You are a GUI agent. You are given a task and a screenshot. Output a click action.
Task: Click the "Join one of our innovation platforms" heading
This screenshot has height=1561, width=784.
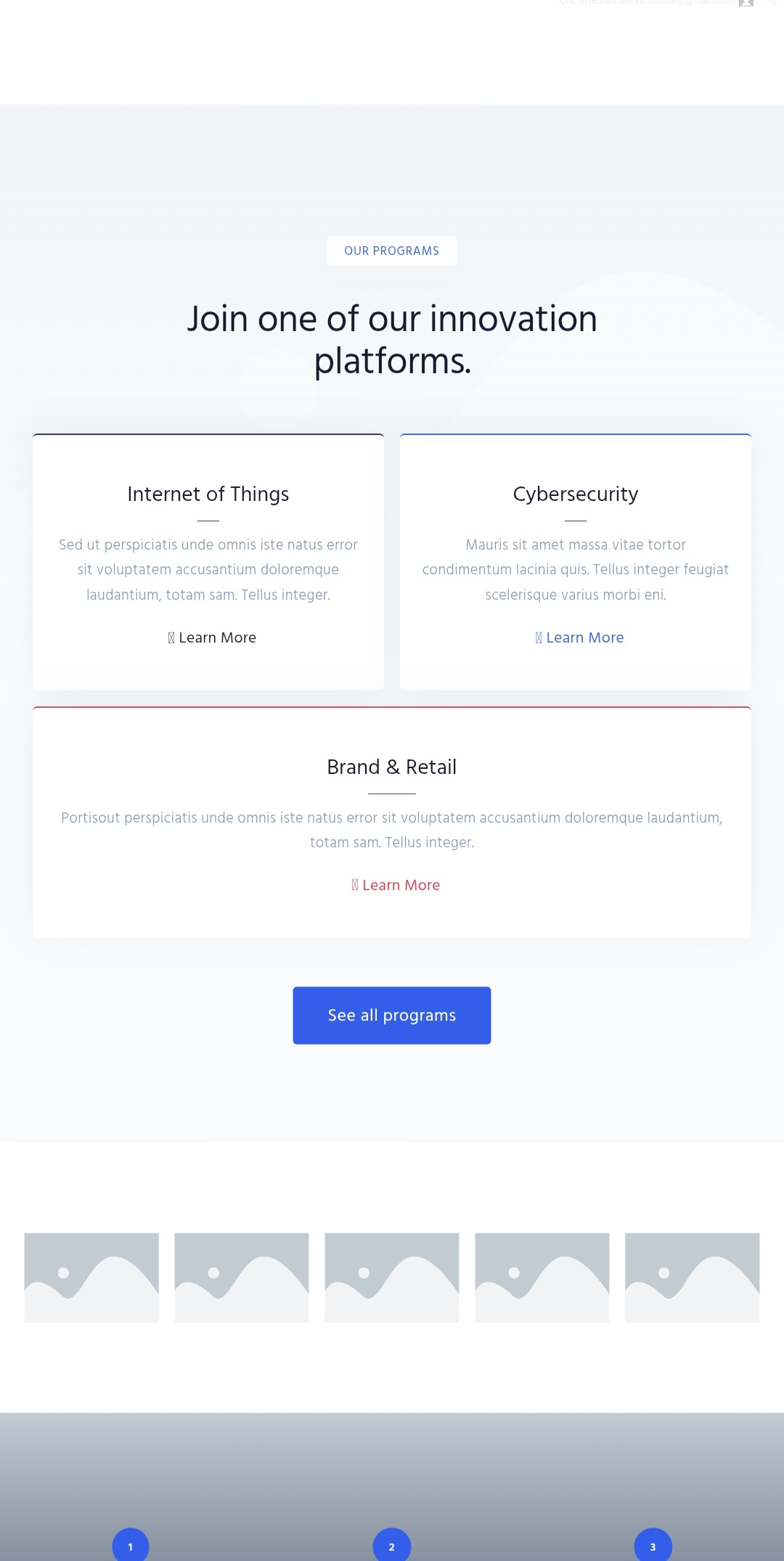[392, 339]
